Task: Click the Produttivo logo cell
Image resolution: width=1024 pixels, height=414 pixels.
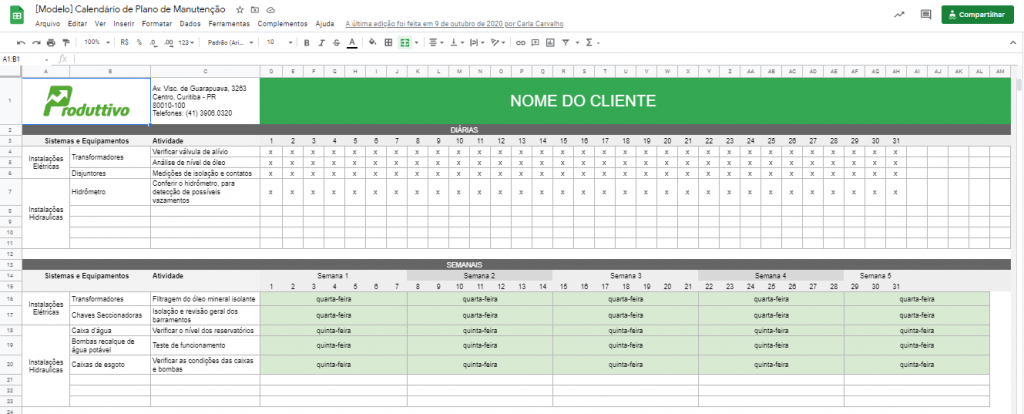Action: pyautogui.click(x=86, y=101)
